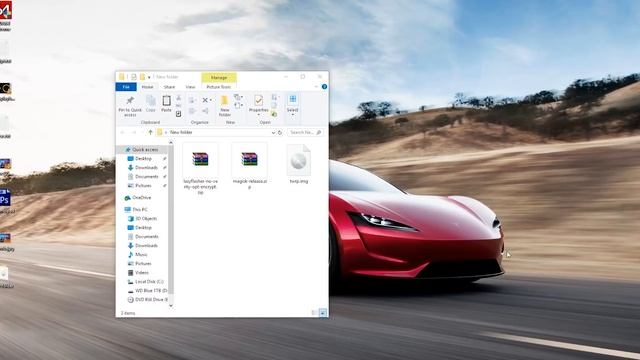Switch to the Share ribbon tab

point(169,87)
